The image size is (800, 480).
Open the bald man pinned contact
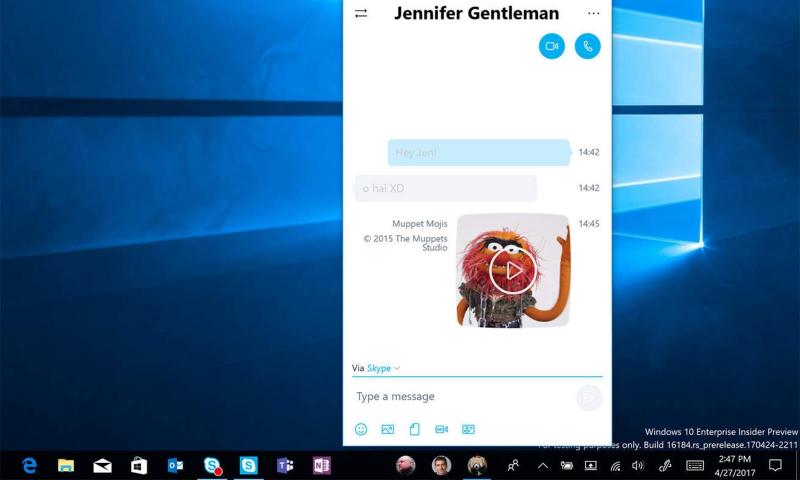(406, 465)
